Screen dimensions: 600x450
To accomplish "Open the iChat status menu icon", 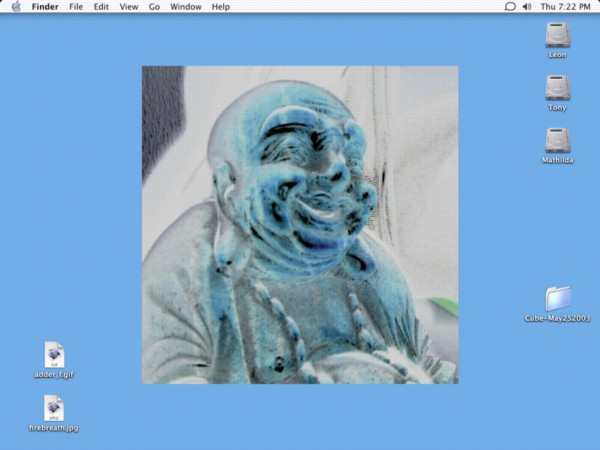I will [510, 7].
